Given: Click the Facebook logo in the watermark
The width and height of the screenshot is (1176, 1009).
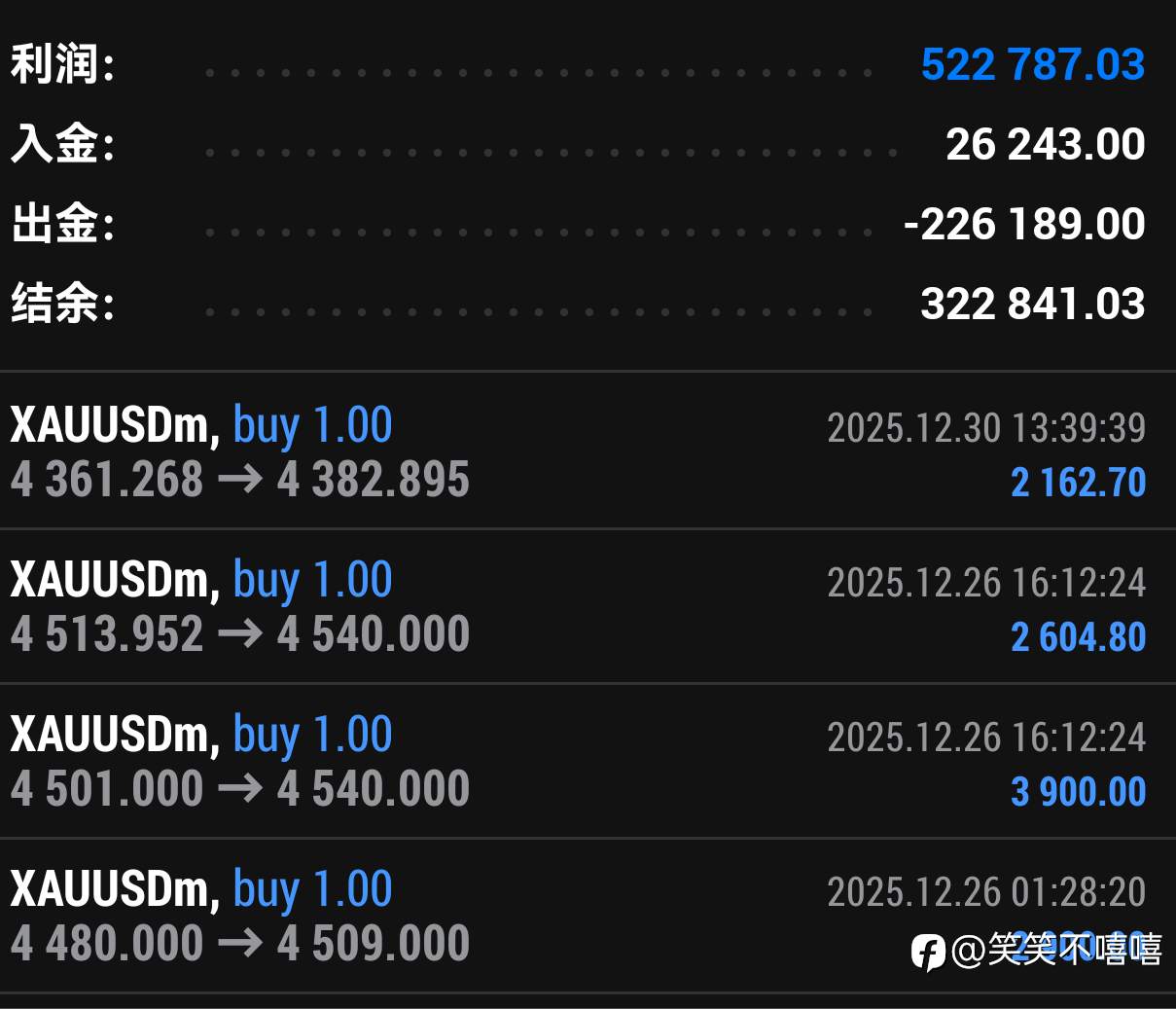Looking at the screenshot, I should 928,952.
